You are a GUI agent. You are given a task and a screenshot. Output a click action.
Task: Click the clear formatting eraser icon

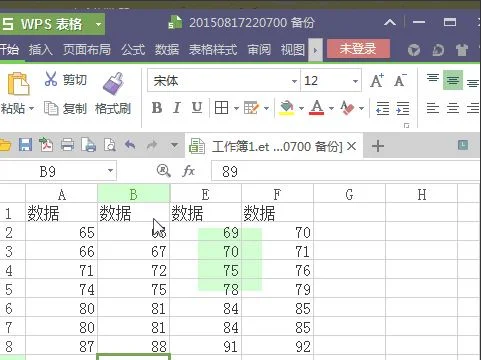coord(347,108)
